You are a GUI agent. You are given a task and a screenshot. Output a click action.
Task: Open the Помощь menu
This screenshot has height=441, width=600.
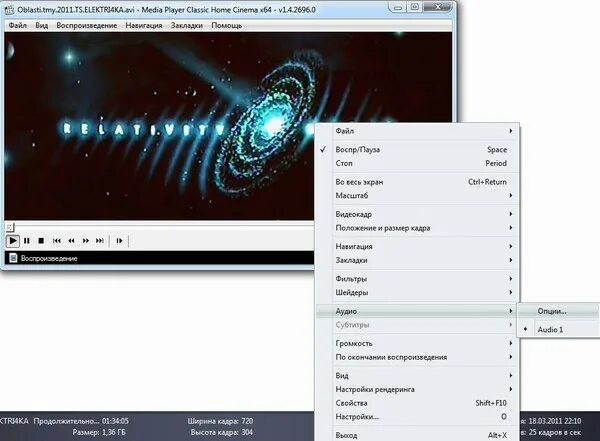coord(227,26)
